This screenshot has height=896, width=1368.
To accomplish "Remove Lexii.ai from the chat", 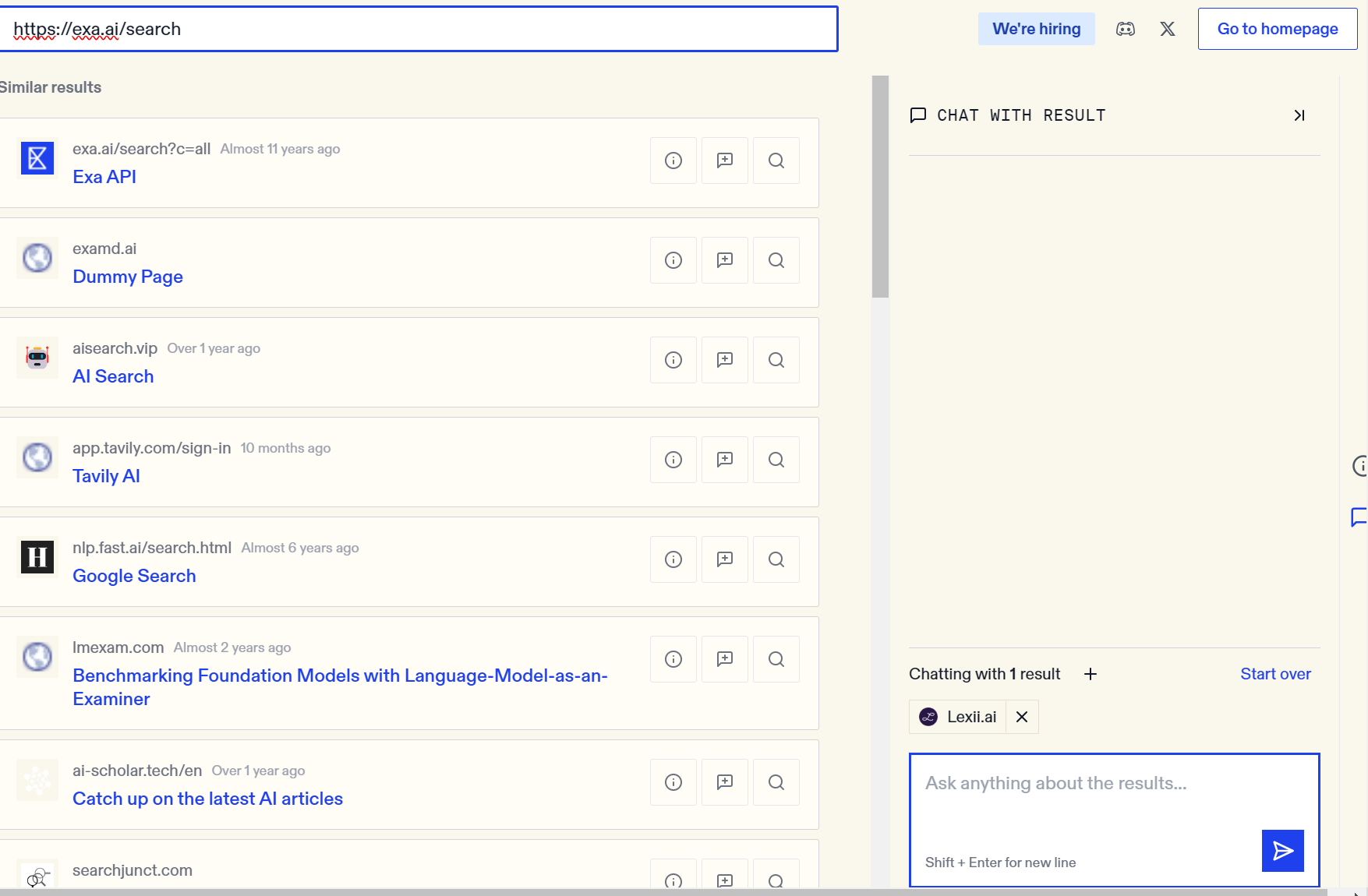I will [x=1022, y=717].
